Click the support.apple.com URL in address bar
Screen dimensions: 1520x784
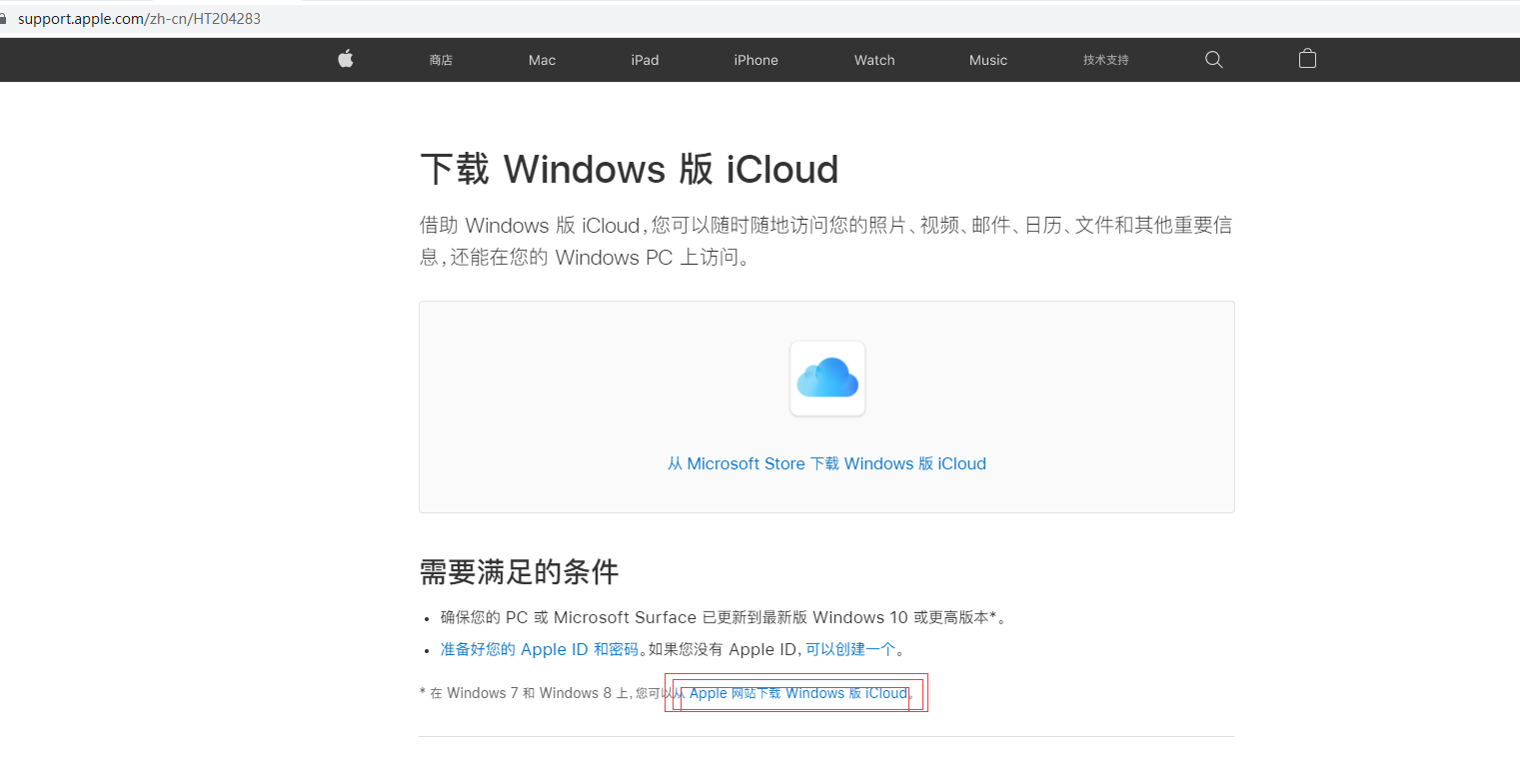coord(139,19)
